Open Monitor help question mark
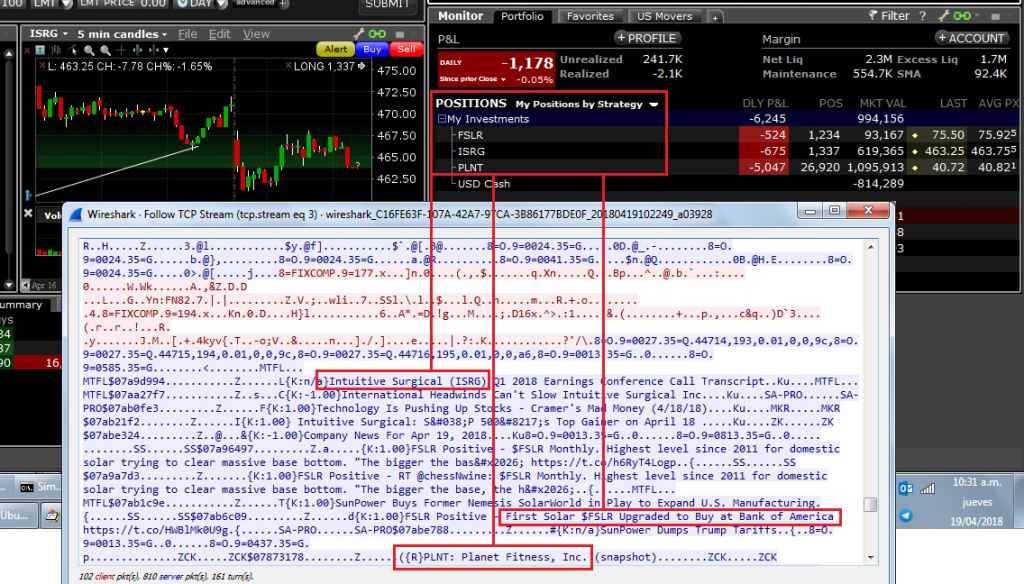The image size is (1024, 584). tap(922, 16)
